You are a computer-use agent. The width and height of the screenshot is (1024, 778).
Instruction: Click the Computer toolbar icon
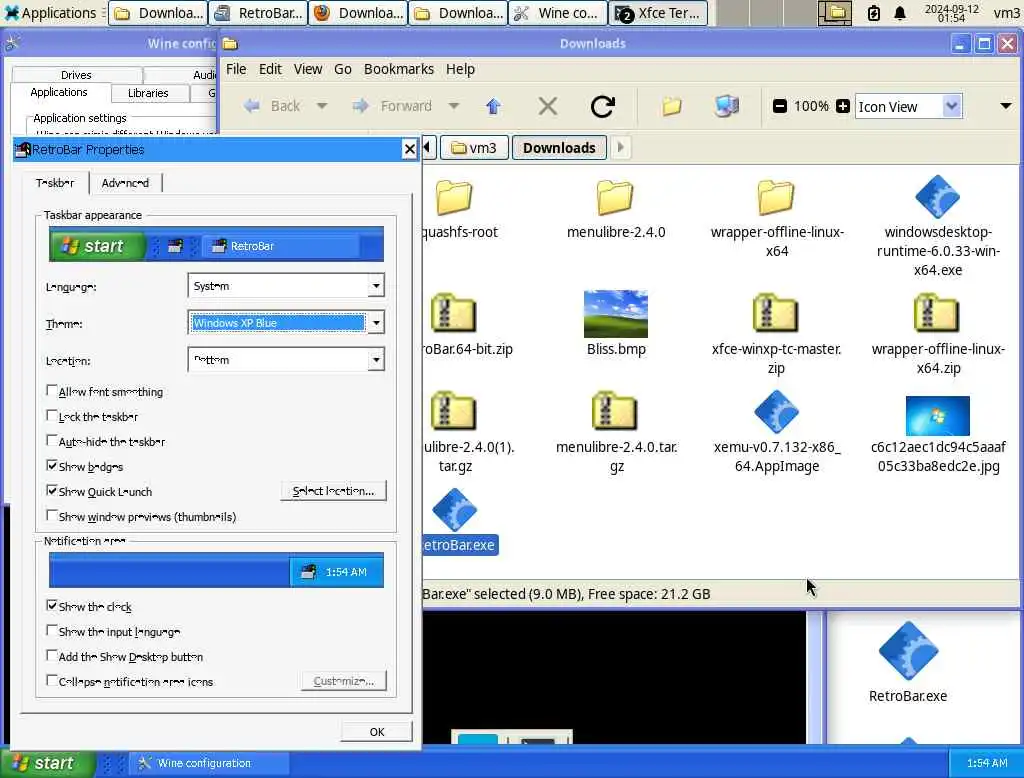point(726,106)
